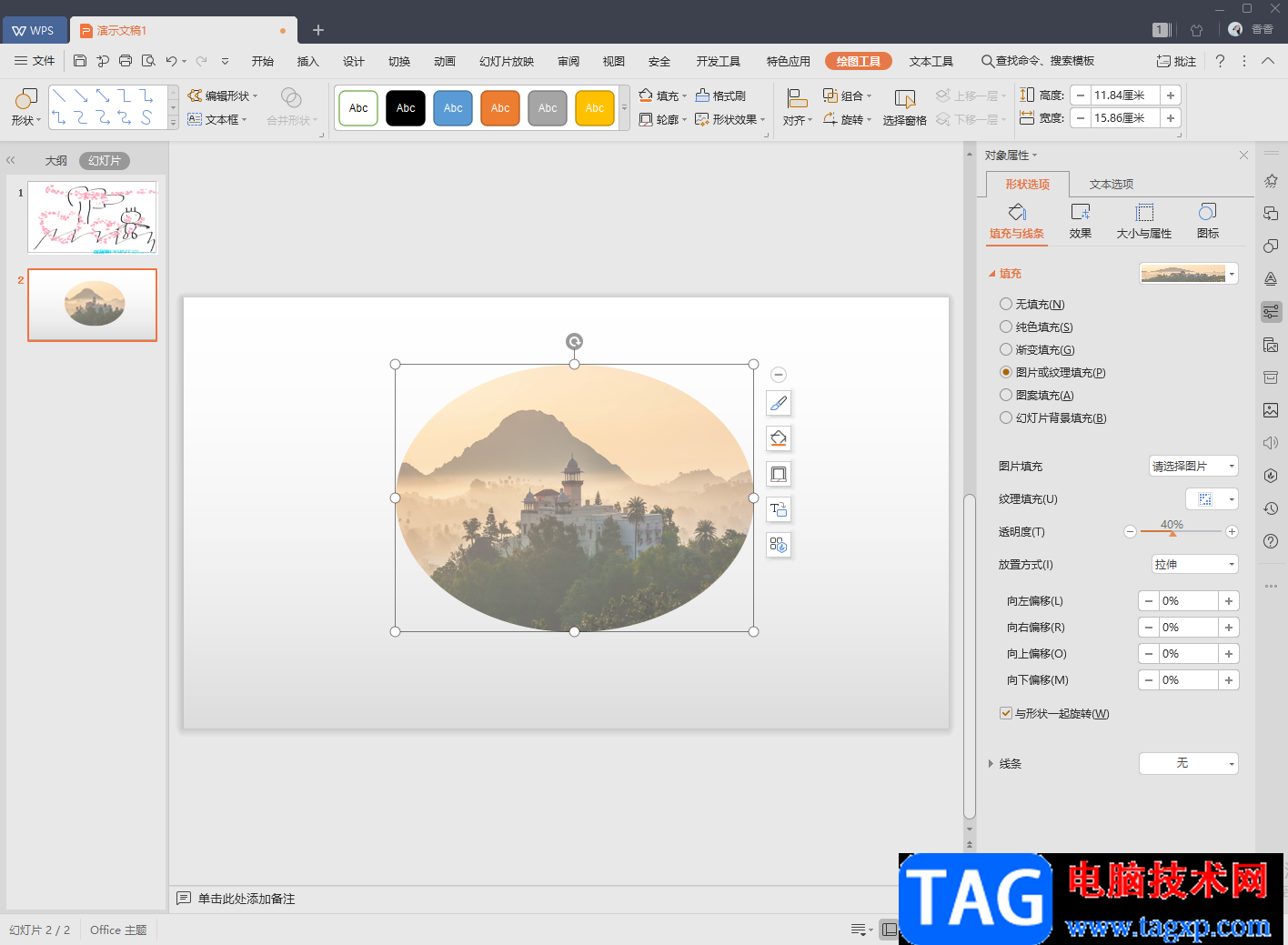
Task: Click Format painter (格式刷)
Action: click(x=720, y=96)
